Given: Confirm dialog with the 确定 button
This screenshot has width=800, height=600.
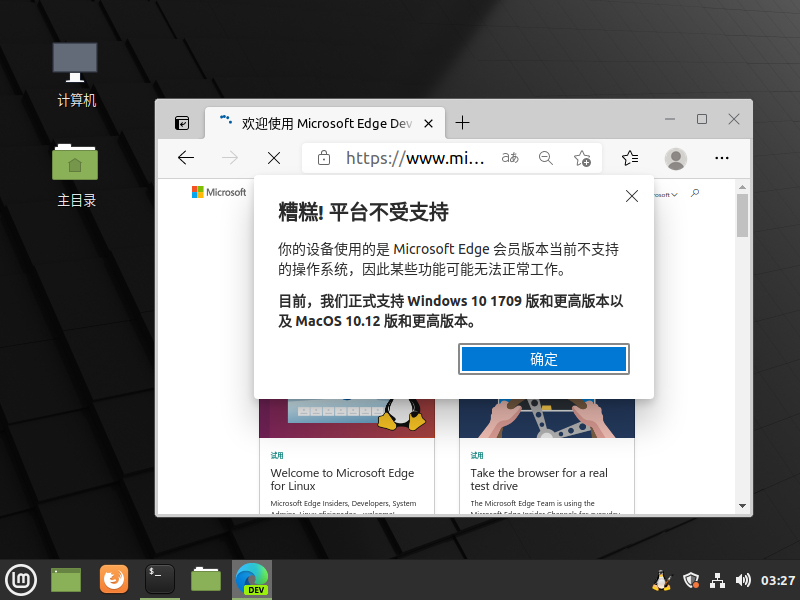Looking at the screenshot, I should click(x=544, y=359).
